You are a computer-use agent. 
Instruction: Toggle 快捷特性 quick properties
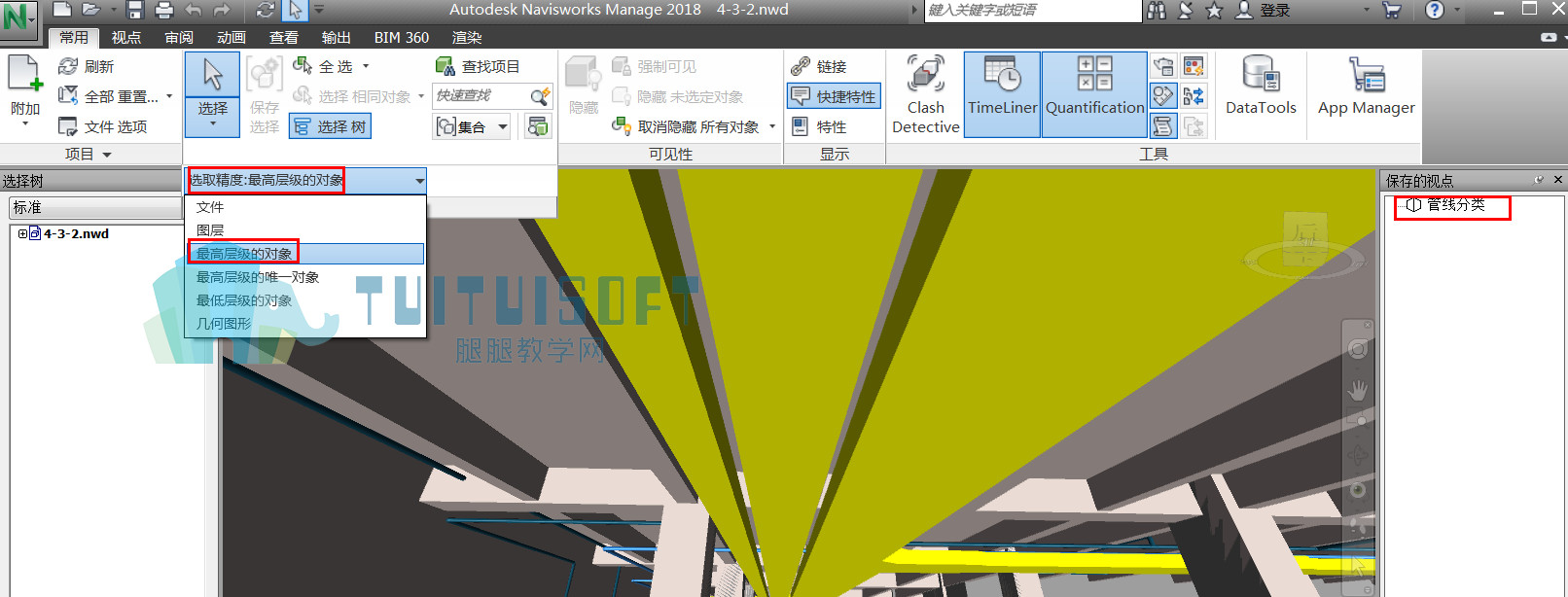834,96
